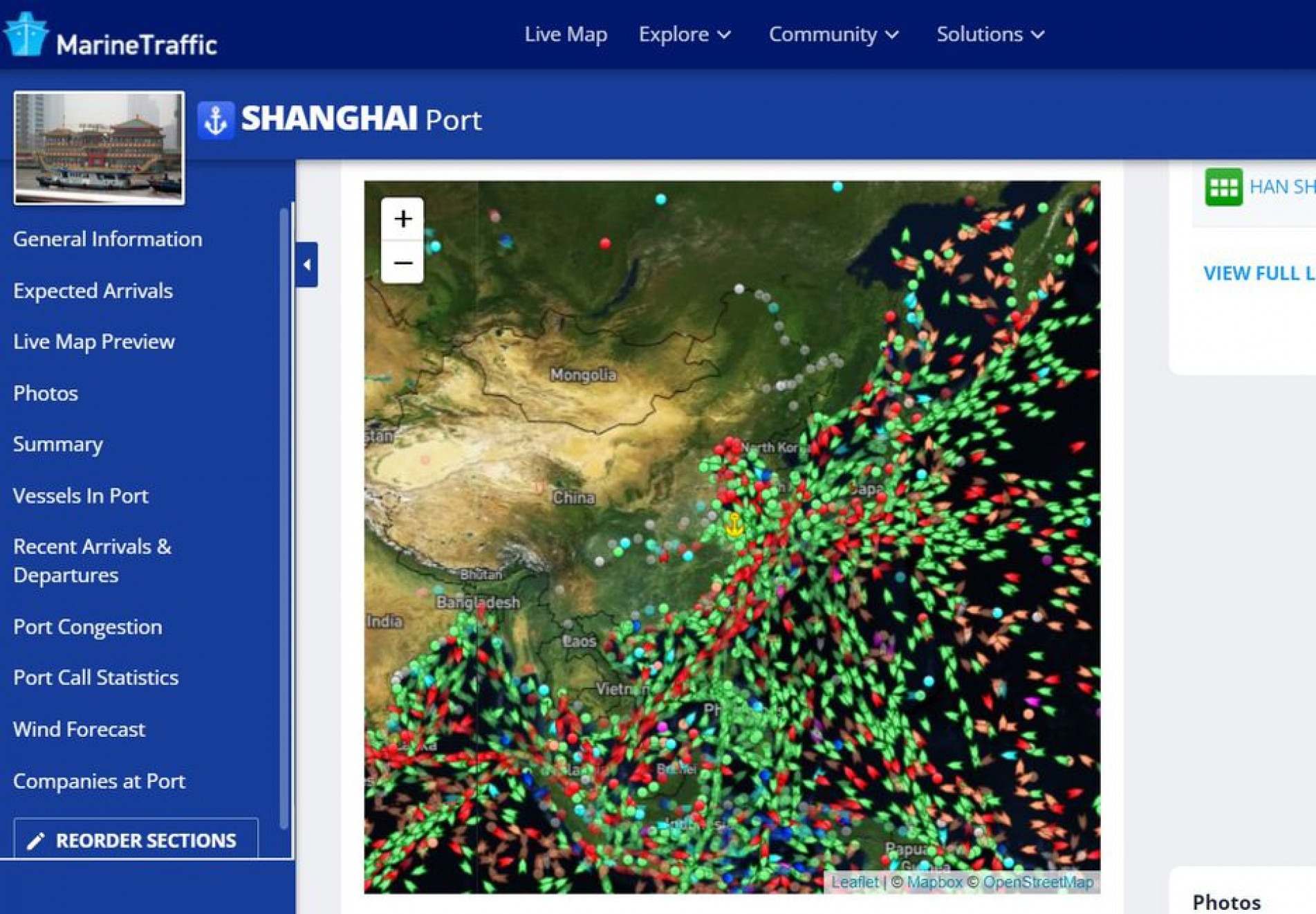Select Port Congestion in sidebar
This screenshot has width=1316, height=914.
(x=87, y=627)
